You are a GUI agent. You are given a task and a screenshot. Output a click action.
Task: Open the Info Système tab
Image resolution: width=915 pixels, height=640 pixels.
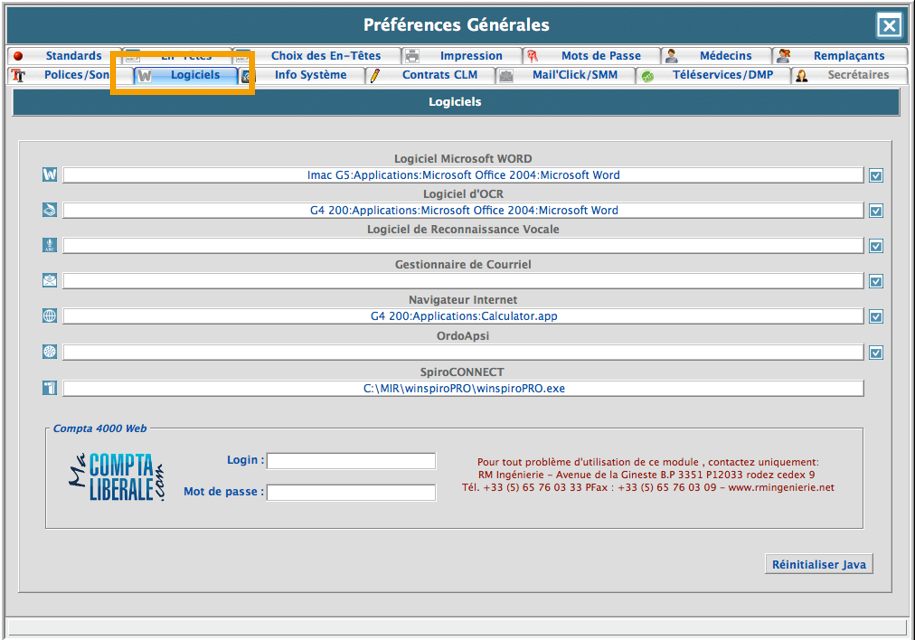tap(310, 75)
